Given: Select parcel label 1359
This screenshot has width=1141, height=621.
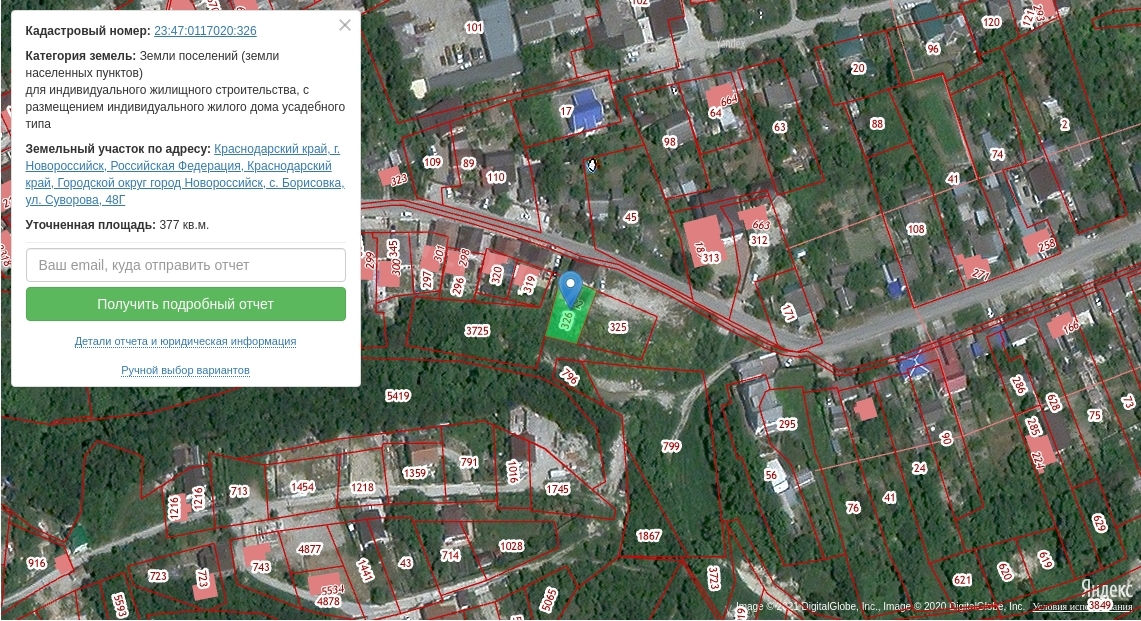Looking at the screenshot, I should (x=414, y=473).
